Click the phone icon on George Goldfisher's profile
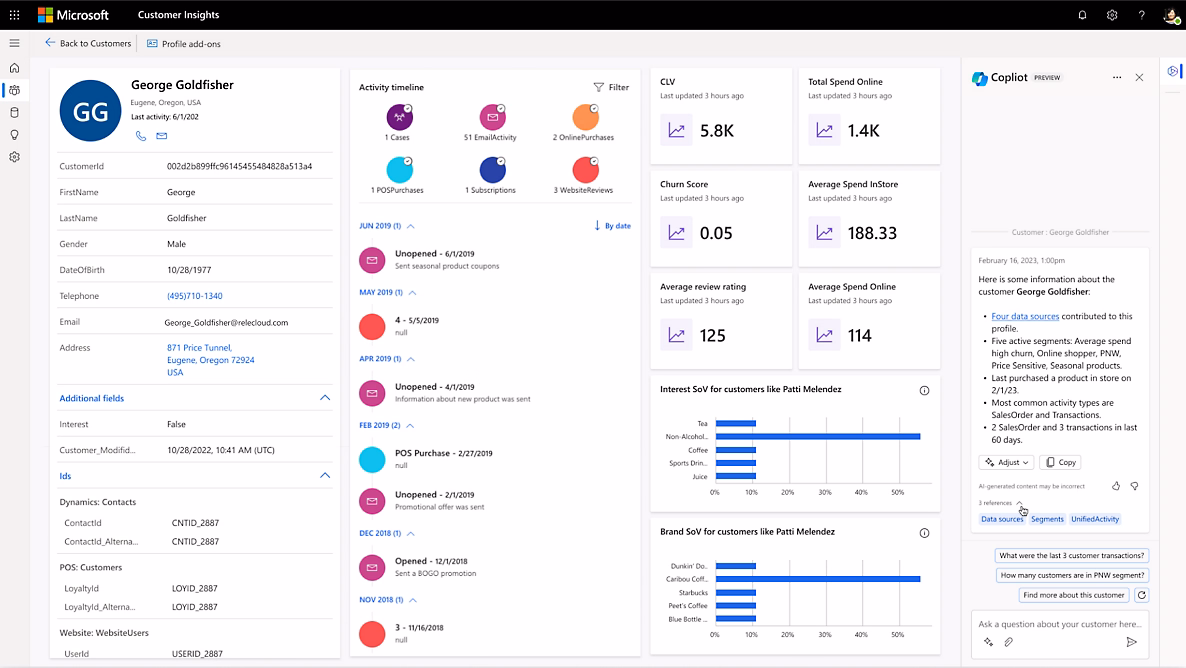 141,136
